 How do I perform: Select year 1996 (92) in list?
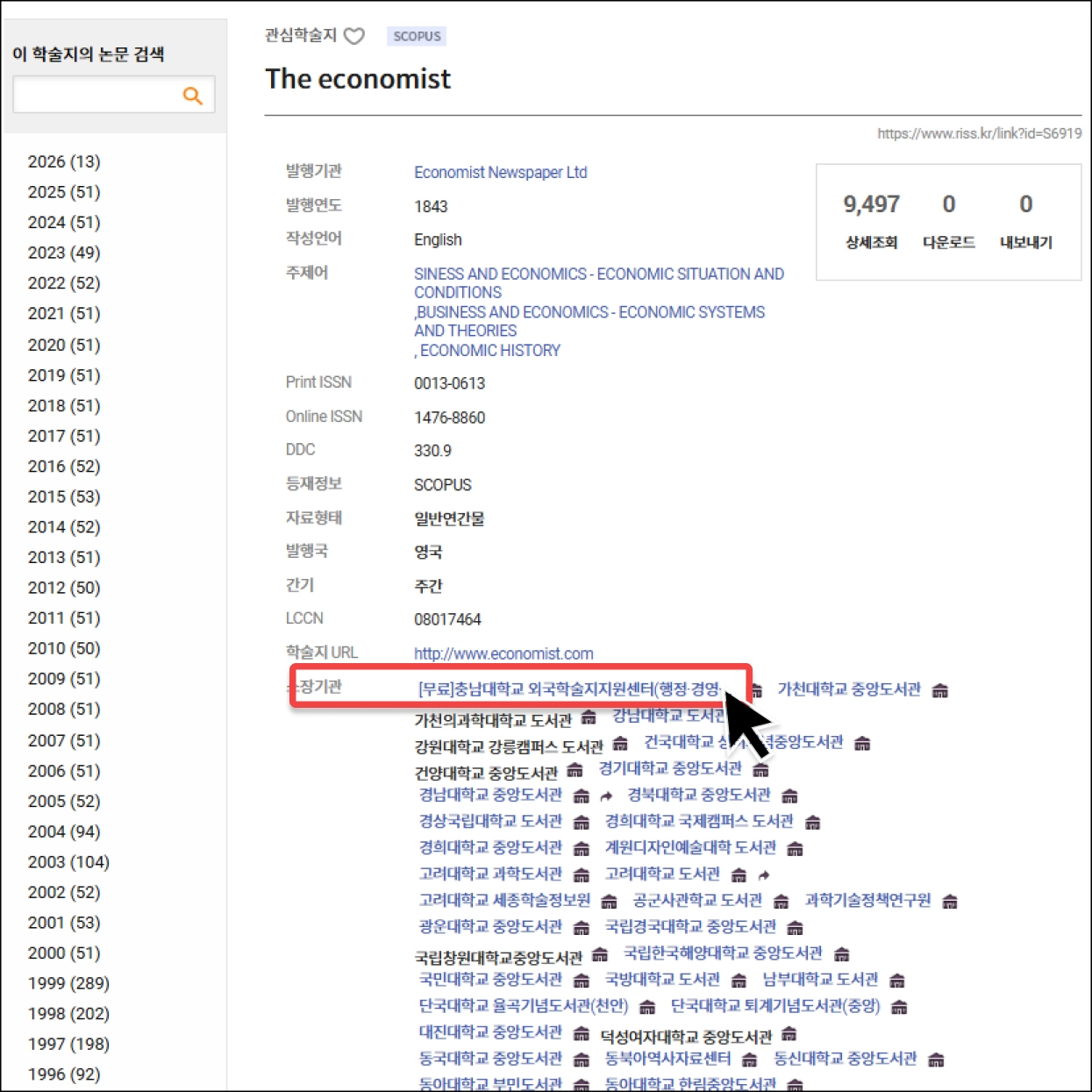[64, 1074]
